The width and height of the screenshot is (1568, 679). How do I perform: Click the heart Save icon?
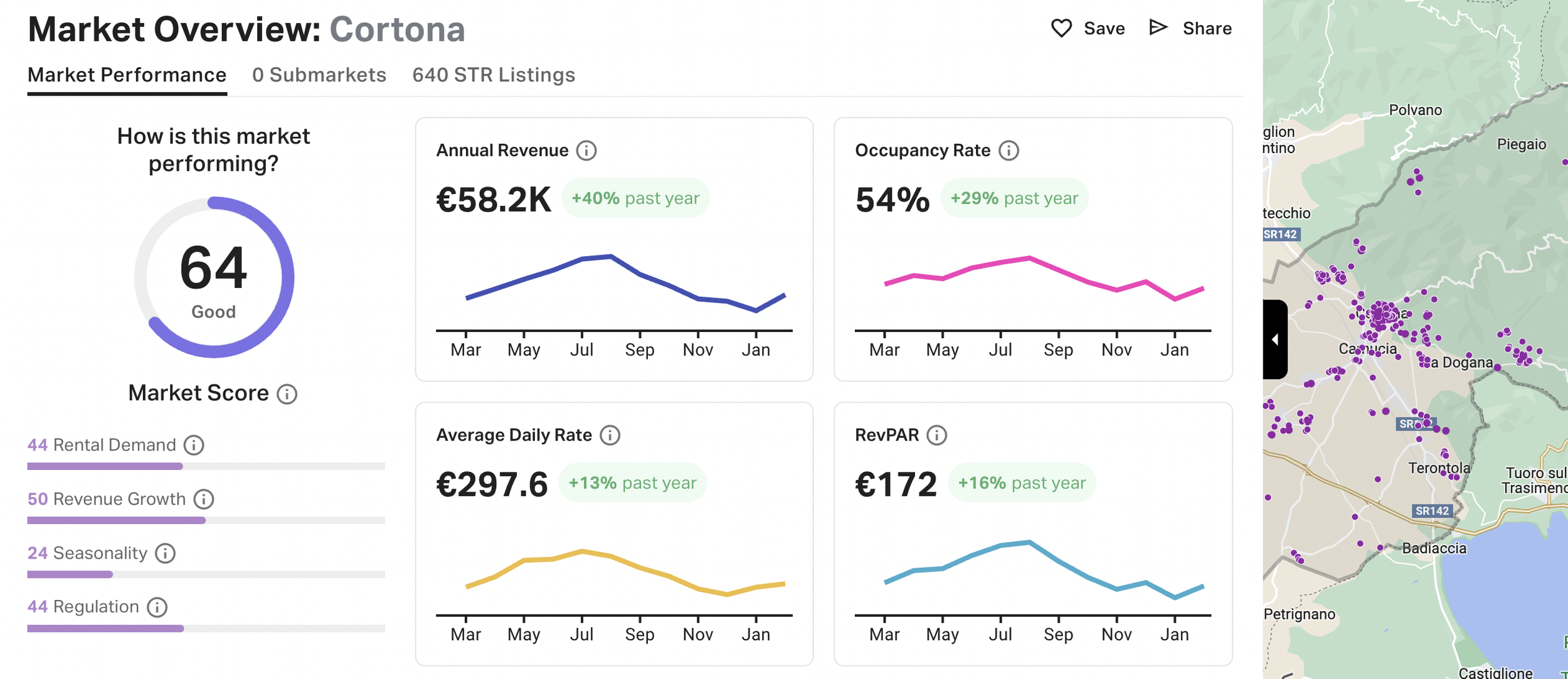1061,28
